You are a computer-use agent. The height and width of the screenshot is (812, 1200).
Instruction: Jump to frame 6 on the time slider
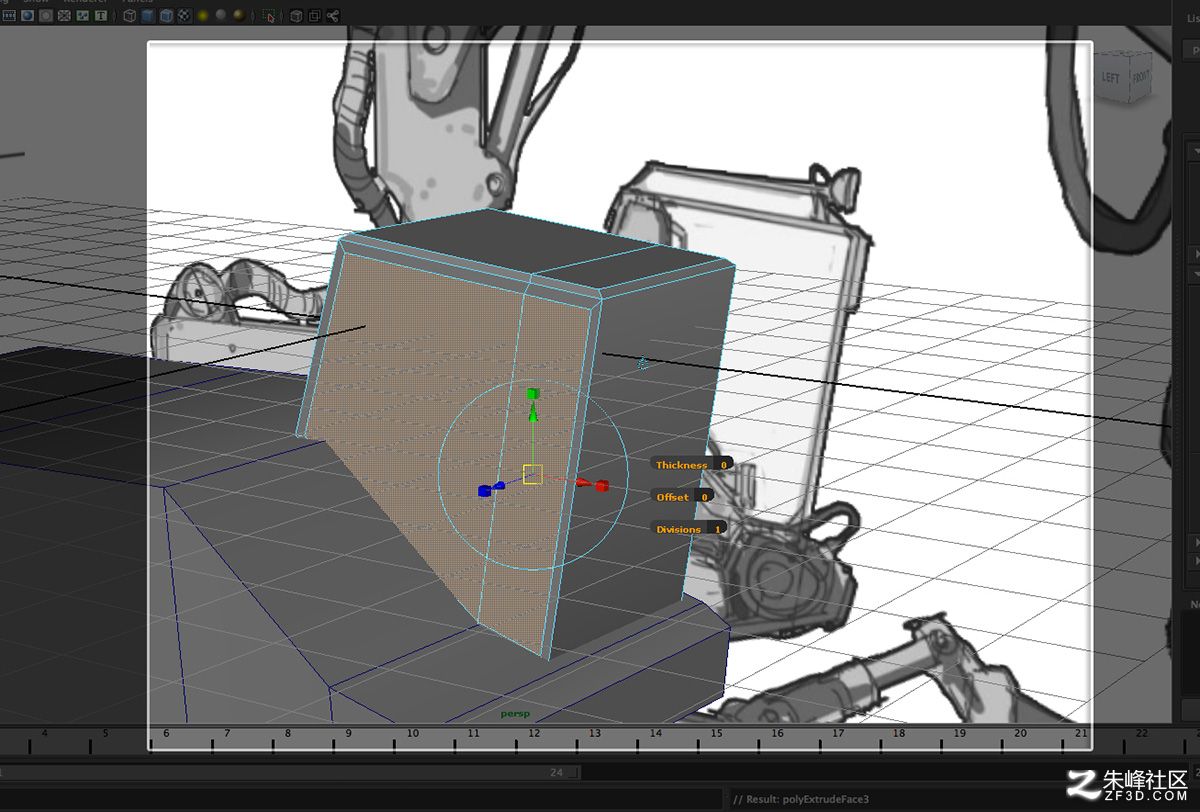[x=166, y=734]
